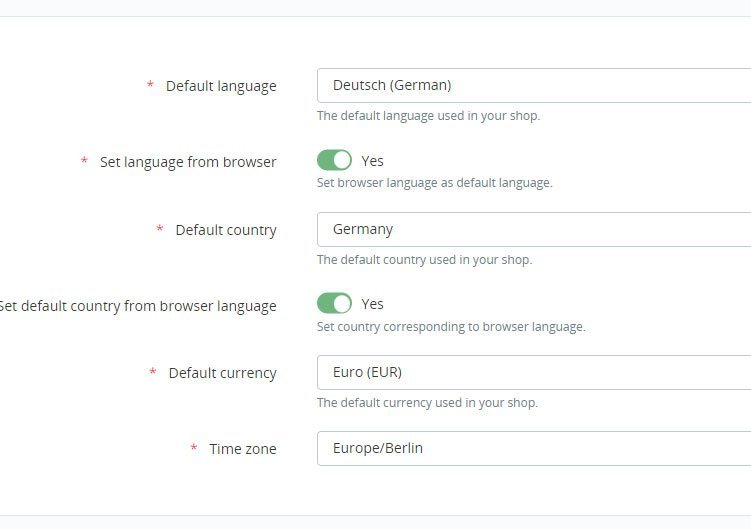Click the red asterisk next to Time zone
This screenshot has height=529, width=751.
(194, 449)
